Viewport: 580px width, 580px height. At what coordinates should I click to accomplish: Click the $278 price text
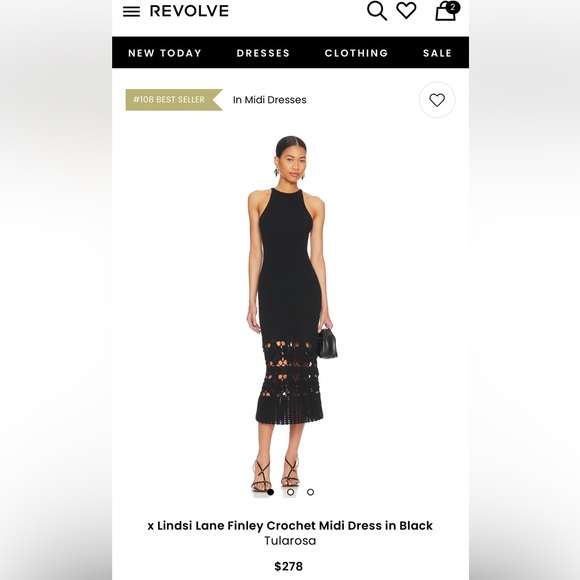(x=289, y=566)
